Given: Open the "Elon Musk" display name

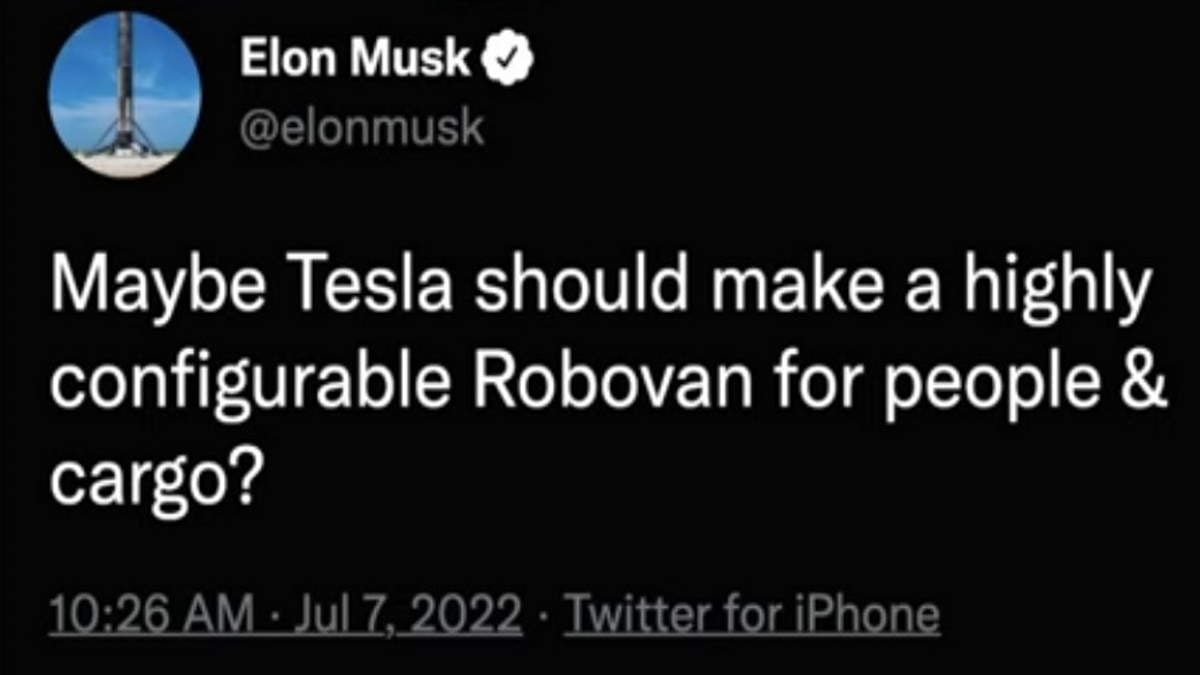Looking at the screenshot, I should [x=355, y=63].
